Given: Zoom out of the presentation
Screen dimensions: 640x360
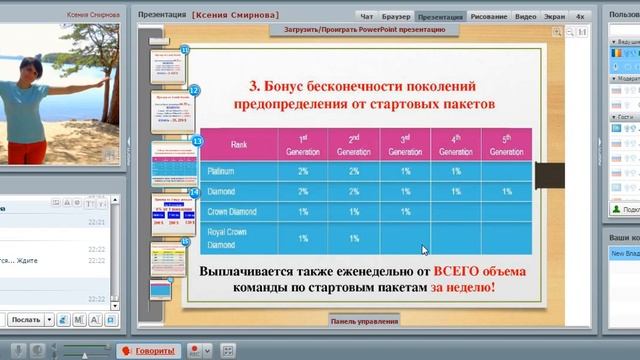Looking at the screenshot, I should click(570, 32).
